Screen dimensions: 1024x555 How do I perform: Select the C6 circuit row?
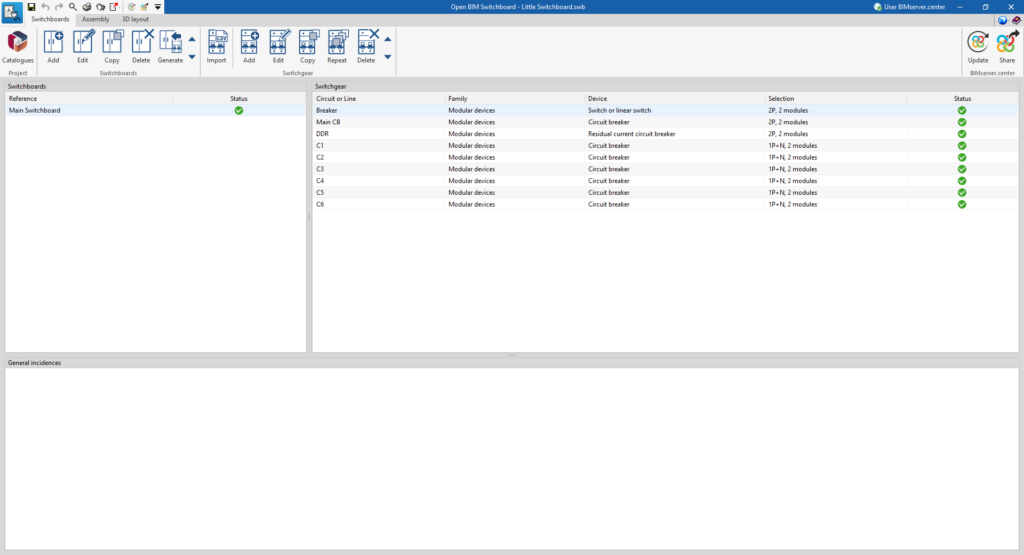click(x=665, y=204)
